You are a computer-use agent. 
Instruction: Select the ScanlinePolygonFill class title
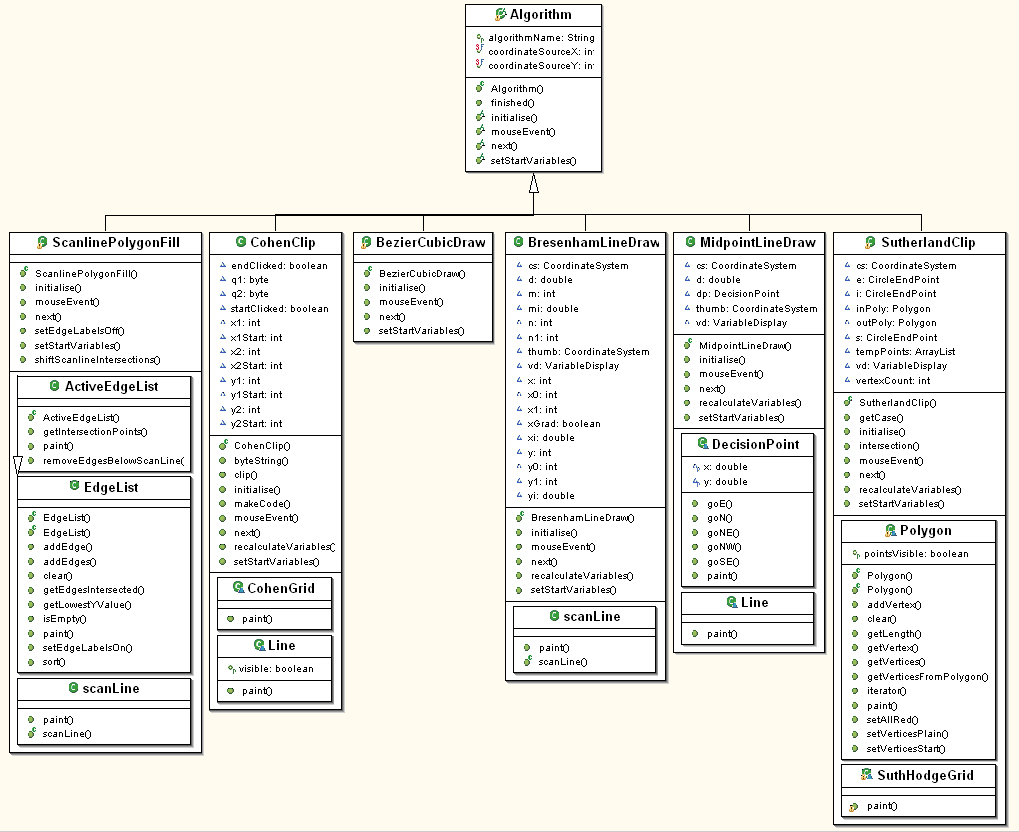[x=116, y=242]
